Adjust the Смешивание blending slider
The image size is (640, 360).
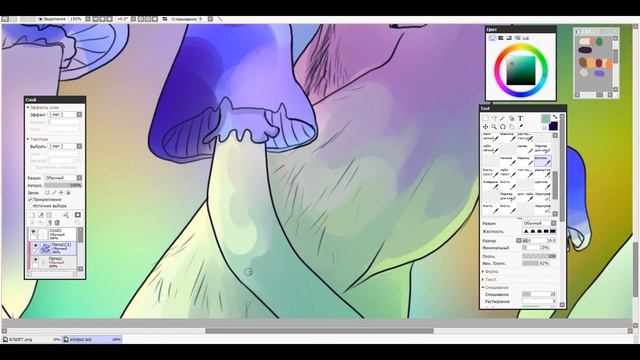click(x=539, y=294)
